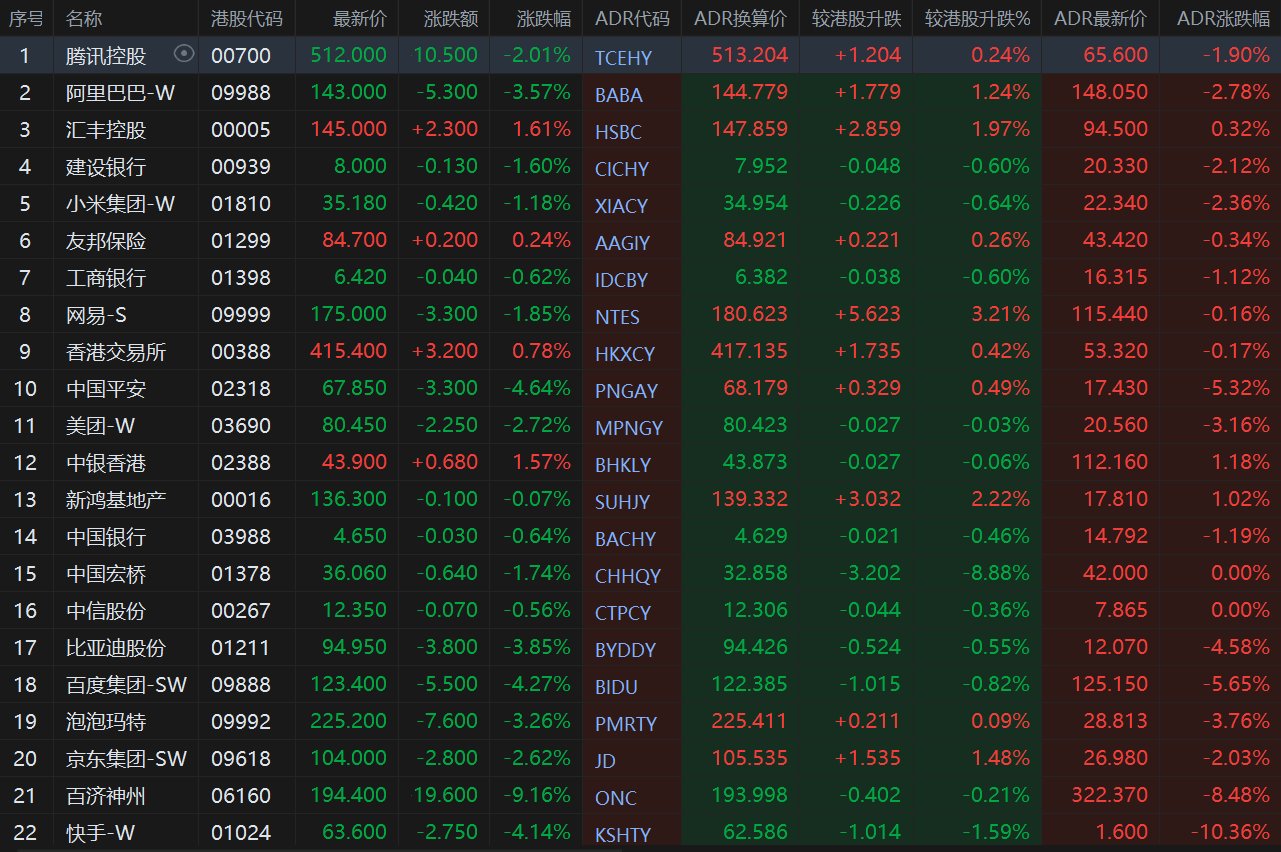The width and height of the screenshot is (1281, 852).
Task: Select the 小米集团-W stock name
Action: 121,204
